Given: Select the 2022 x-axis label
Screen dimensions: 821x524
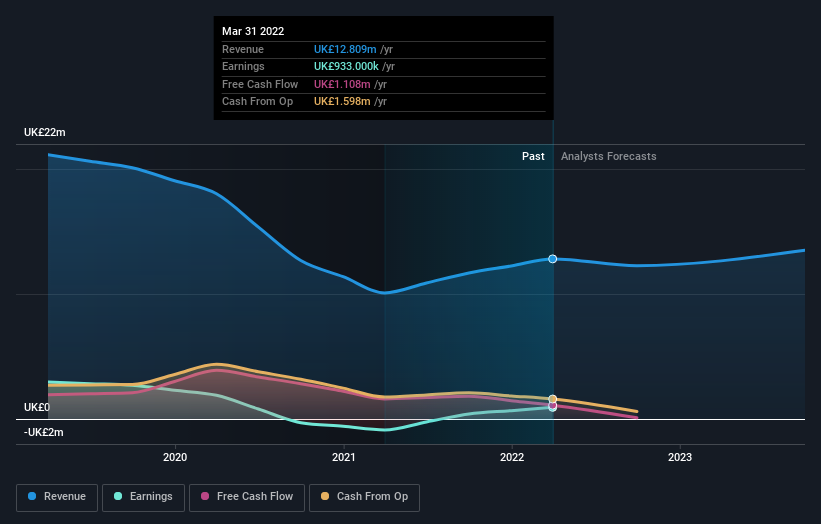Looking at the screenshot, I should [512, 458].
